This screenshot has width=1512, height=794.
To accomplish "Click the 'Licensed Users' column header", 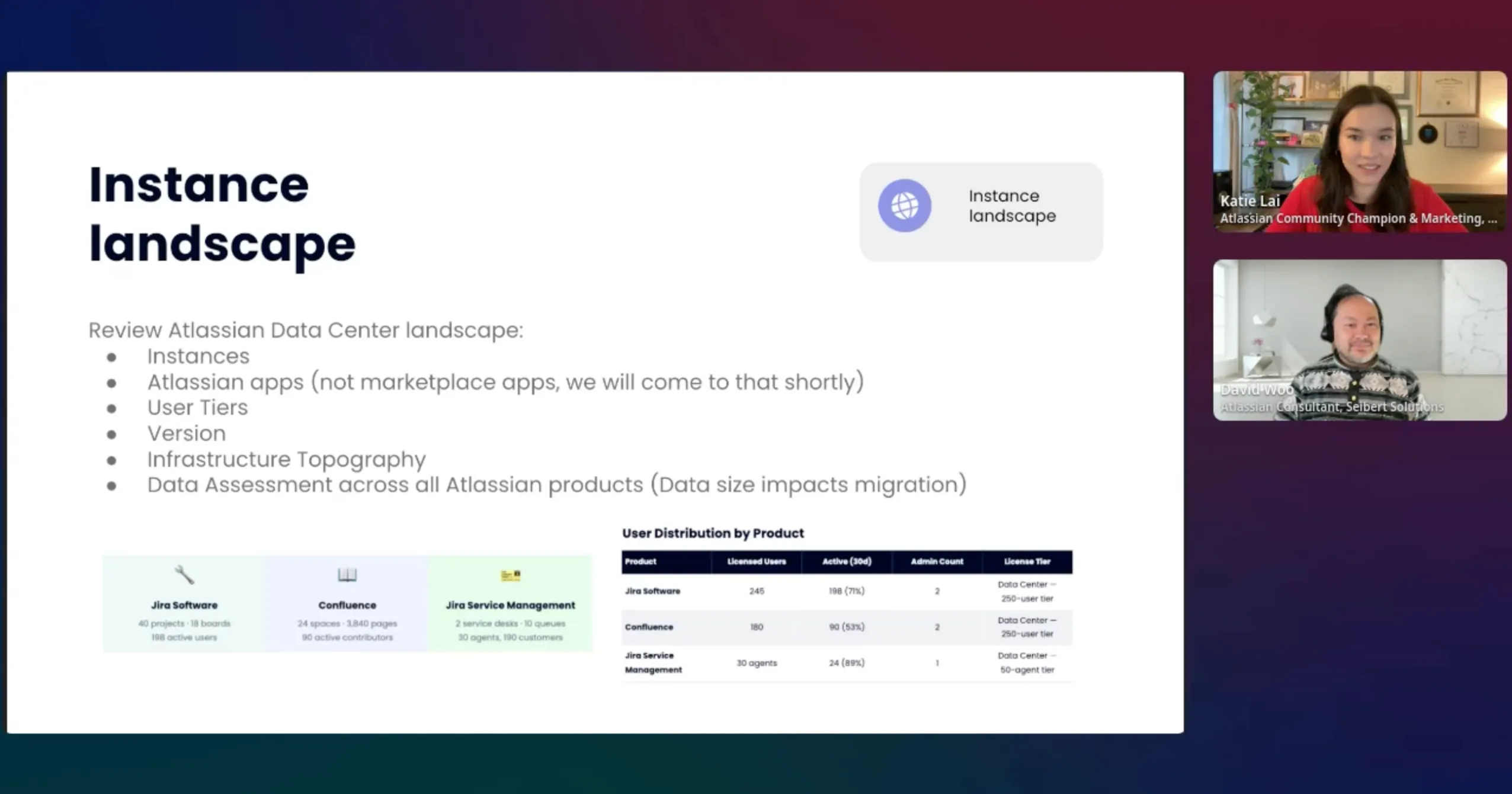I will [757, 561].
